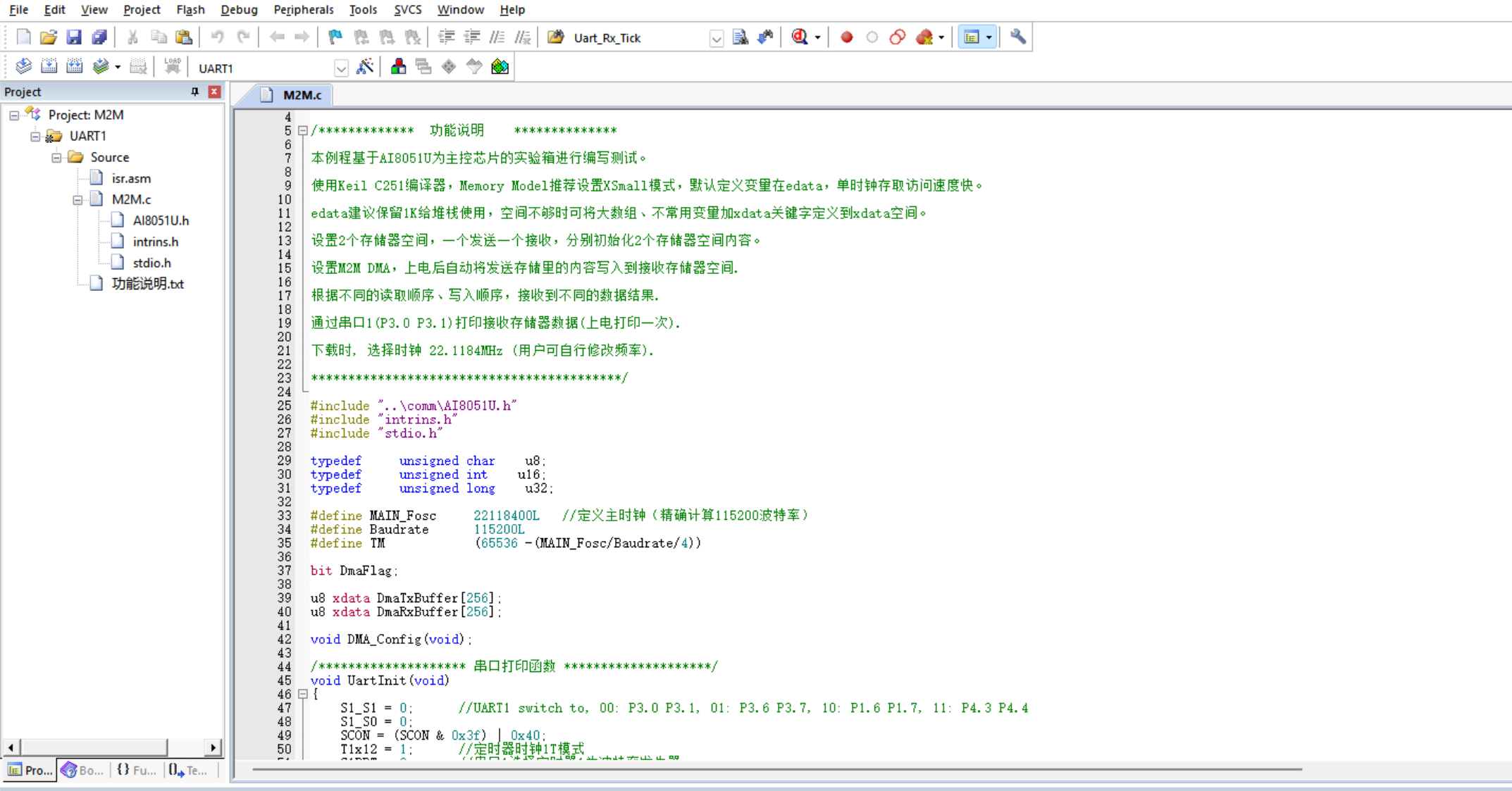Open the Configuration wrench icon
The image size is (1512, 791).
coord(1017,37)
